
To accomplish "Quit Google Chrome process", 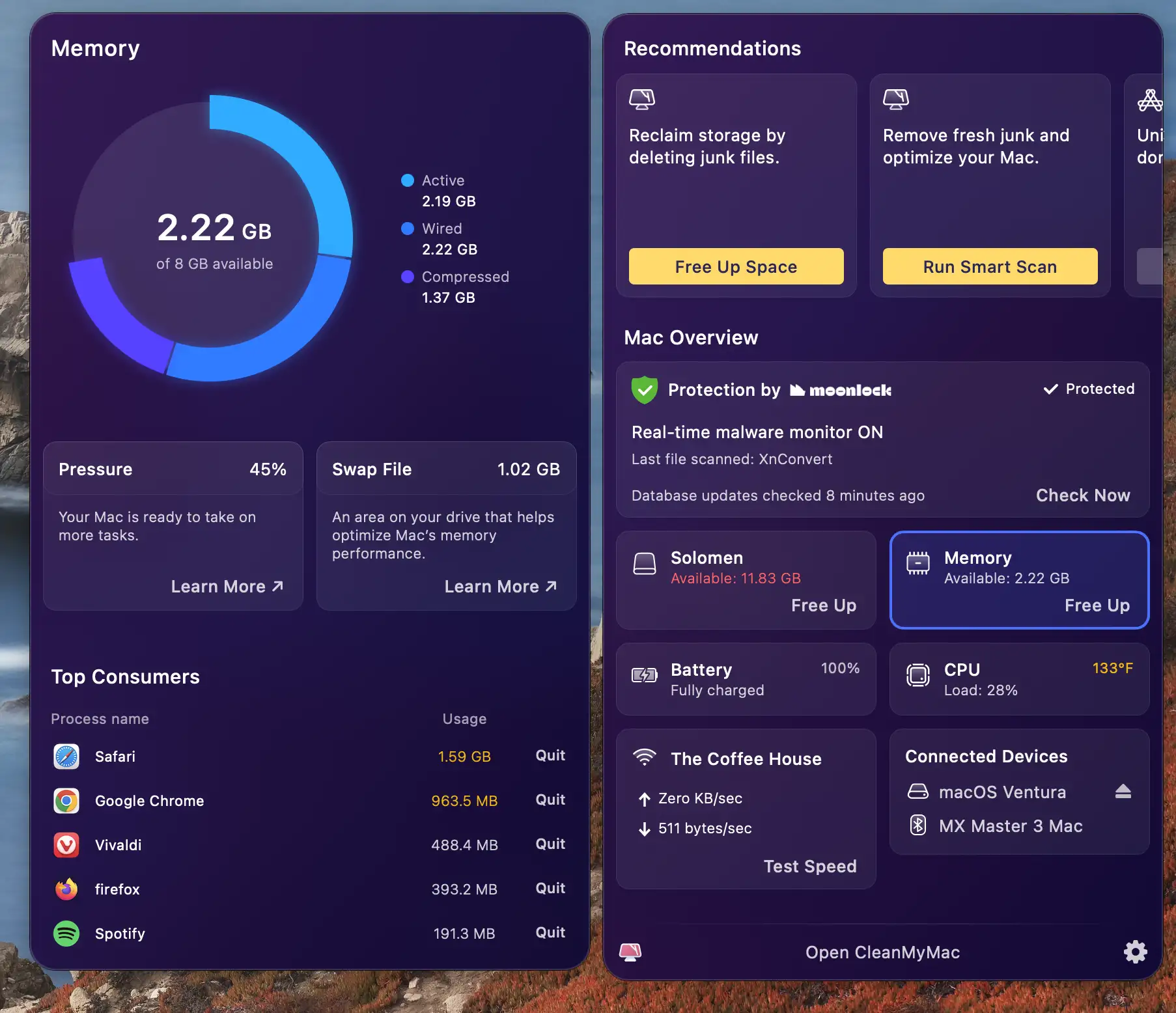I will point(550,799).
